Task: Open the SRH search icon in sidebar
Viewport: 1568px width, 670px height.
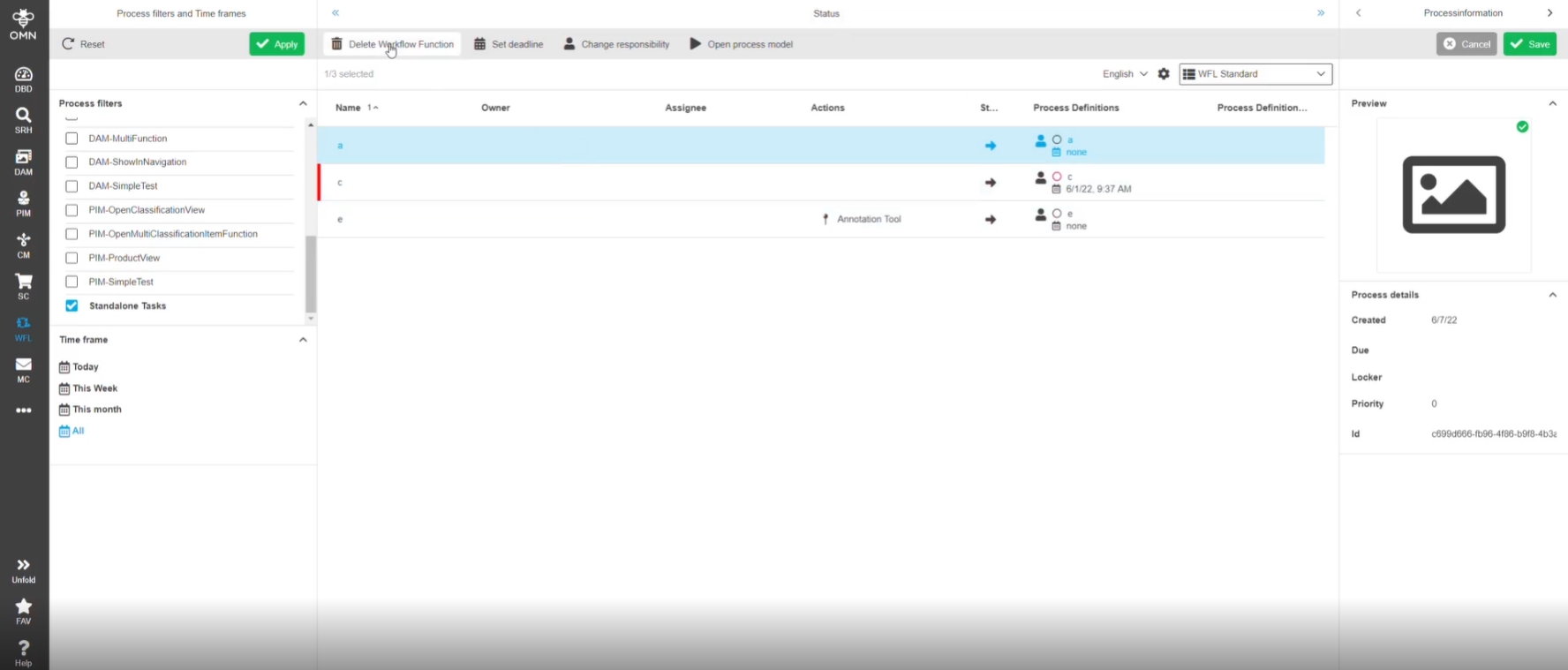Action: point(24,120)
